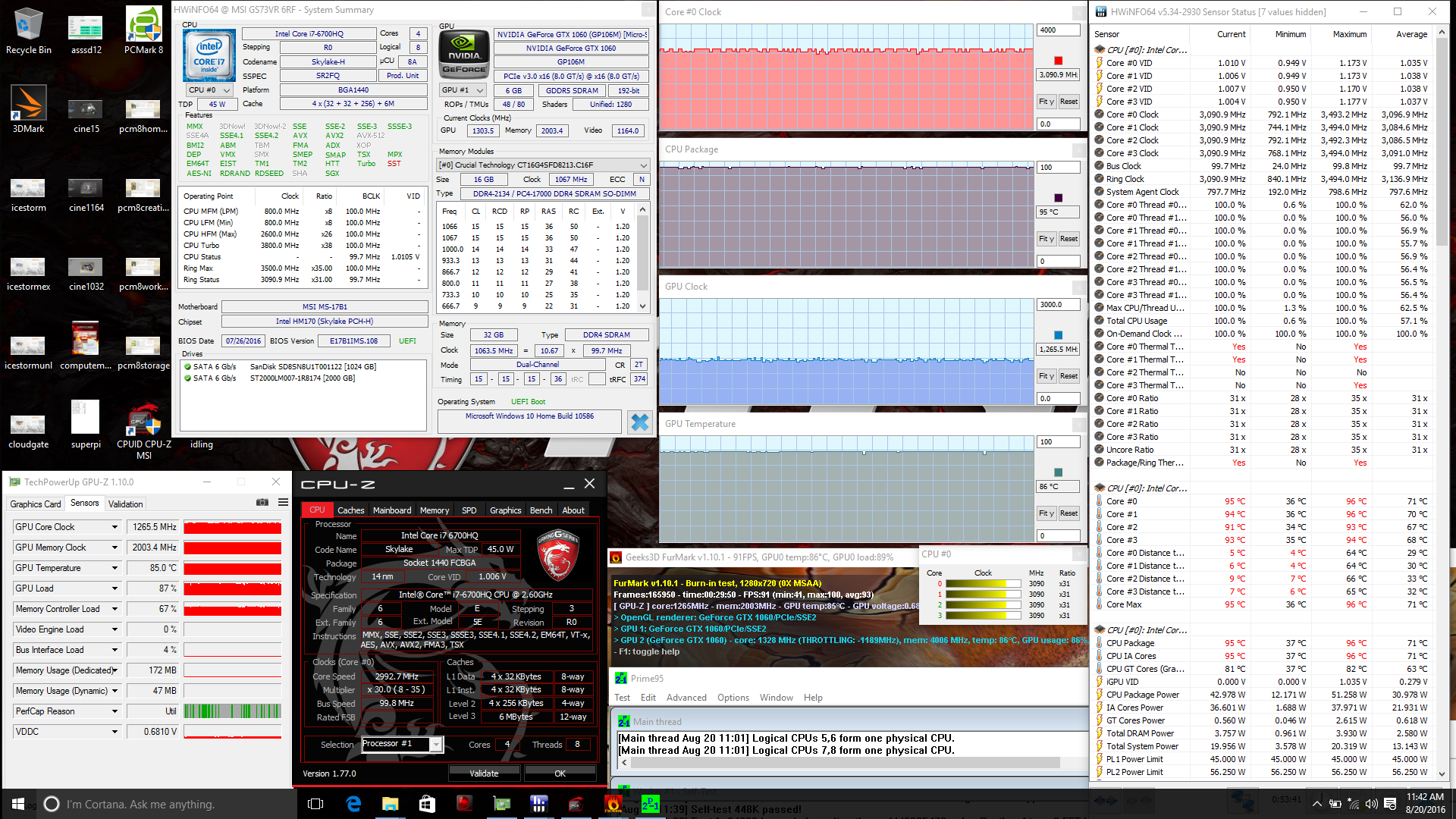
Task: Expand the GPU Core Clock sensor dropdown
Action: 115,527
